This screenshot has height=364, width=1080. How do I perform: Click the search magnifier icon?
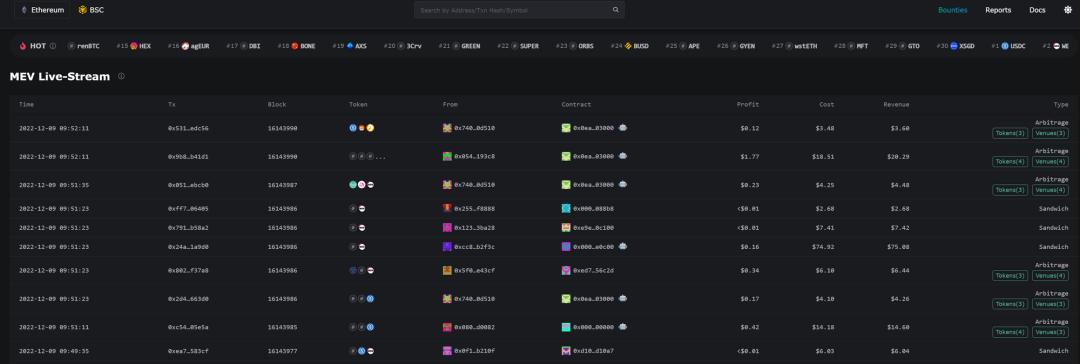click(616, 10)
